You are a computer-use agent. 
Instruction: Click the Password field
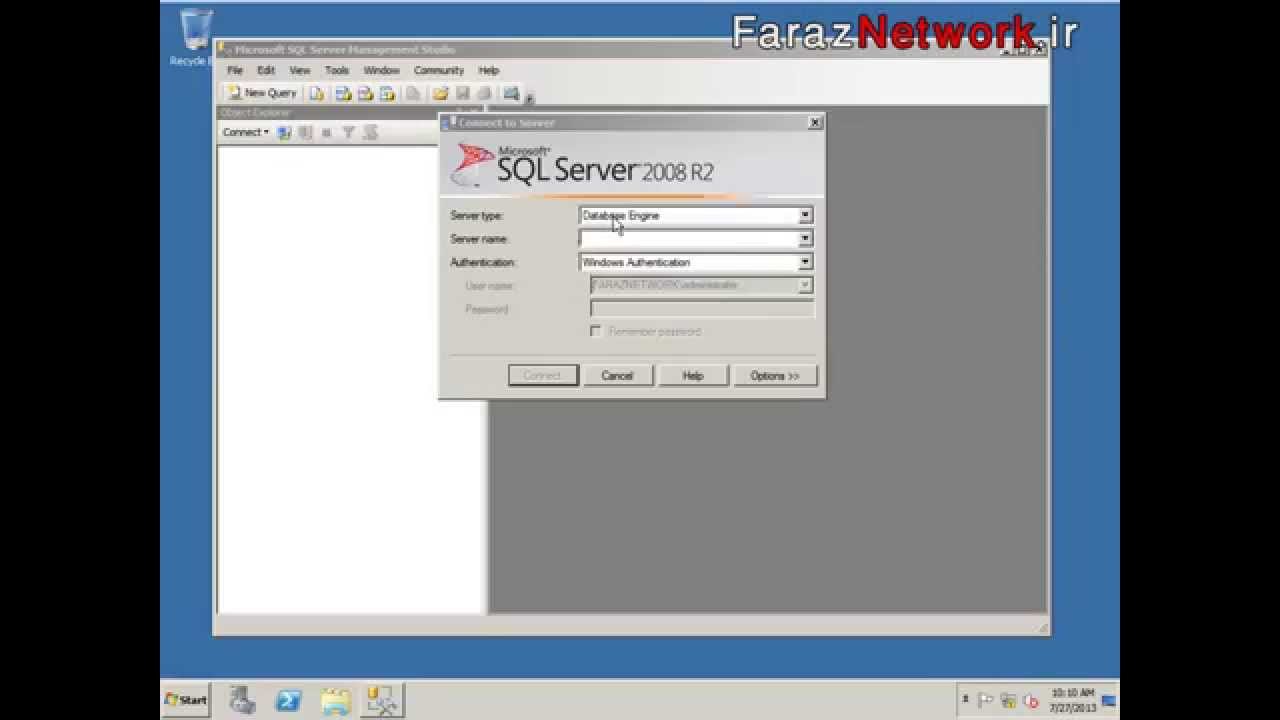(702, 309)
